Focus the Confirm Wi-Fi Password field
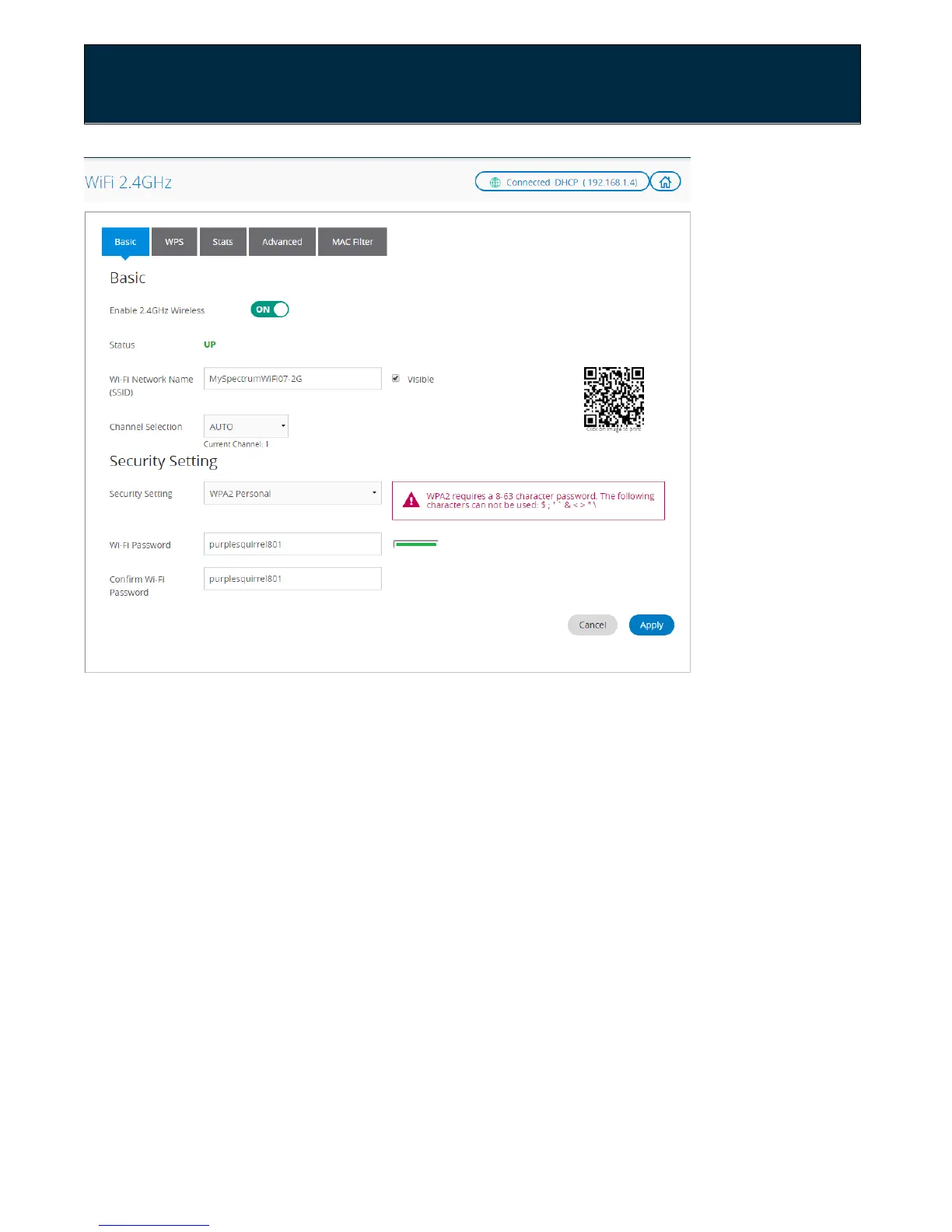 [292, 579]
